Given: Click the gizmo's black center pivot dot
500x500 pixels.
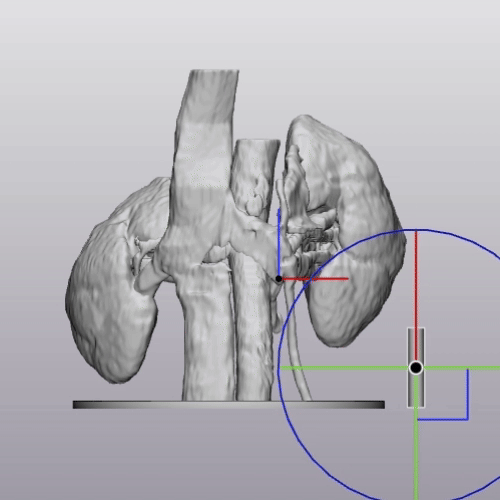Looking at the screenshot, I should coord(416,368).
